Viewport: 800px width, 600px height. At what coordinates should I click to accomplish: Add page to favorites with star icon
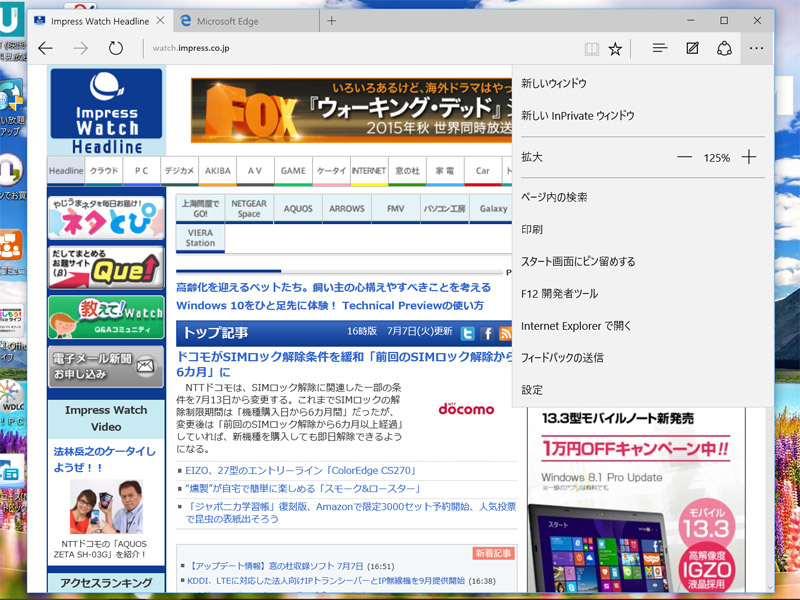pos(616,48)
